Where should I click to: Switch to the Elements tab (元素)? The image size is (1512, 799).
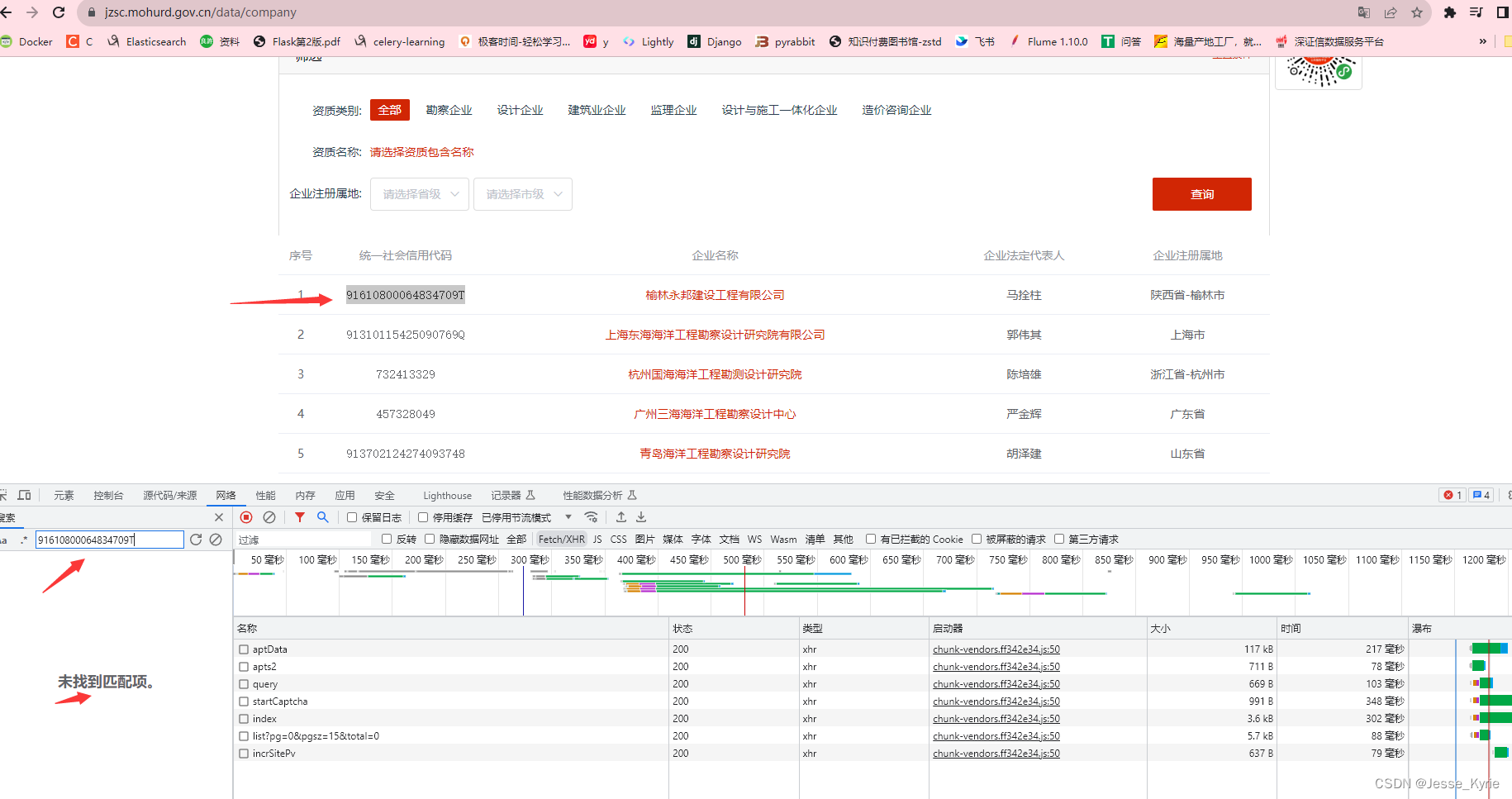point(64,495)
